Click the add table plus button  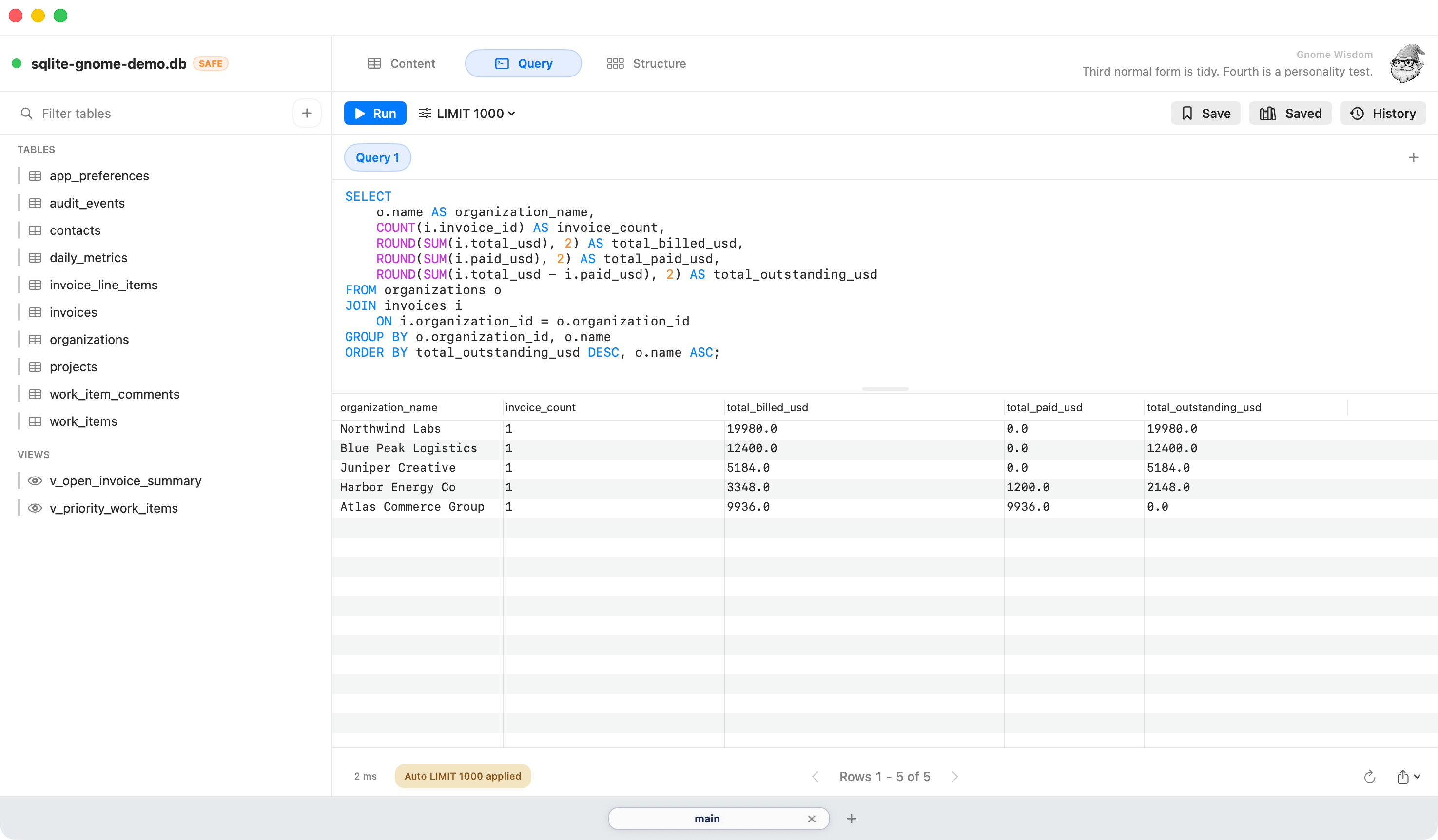307,113
